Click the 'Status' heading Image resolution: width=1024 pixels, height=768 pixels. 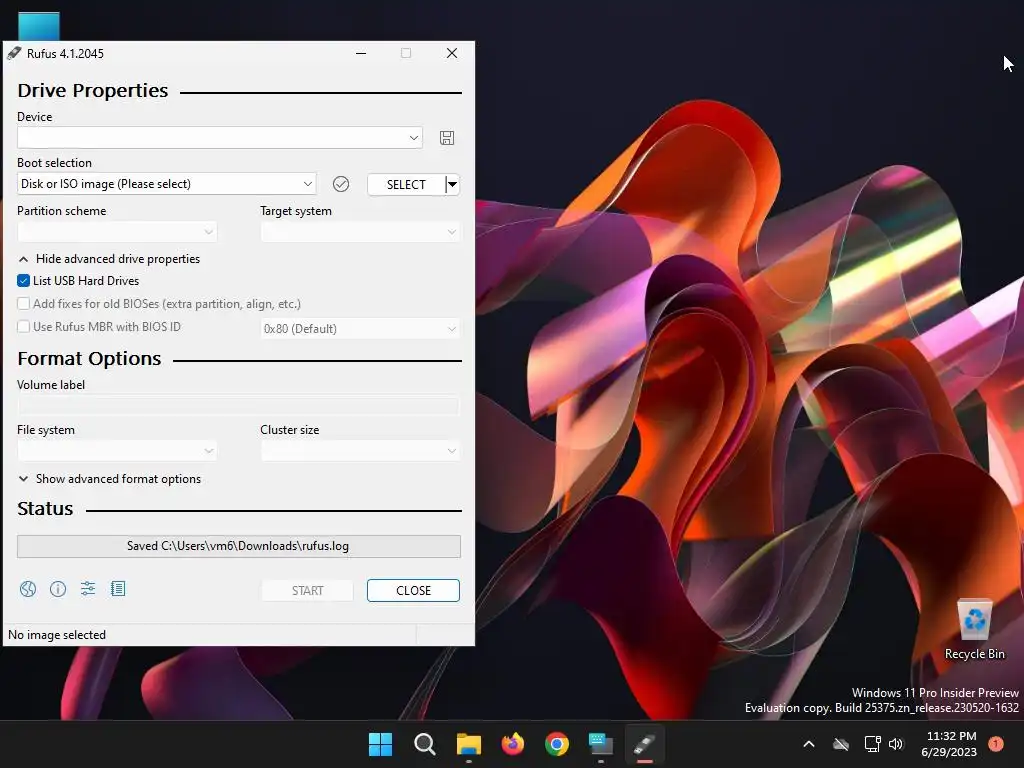(x=45, y=509)
